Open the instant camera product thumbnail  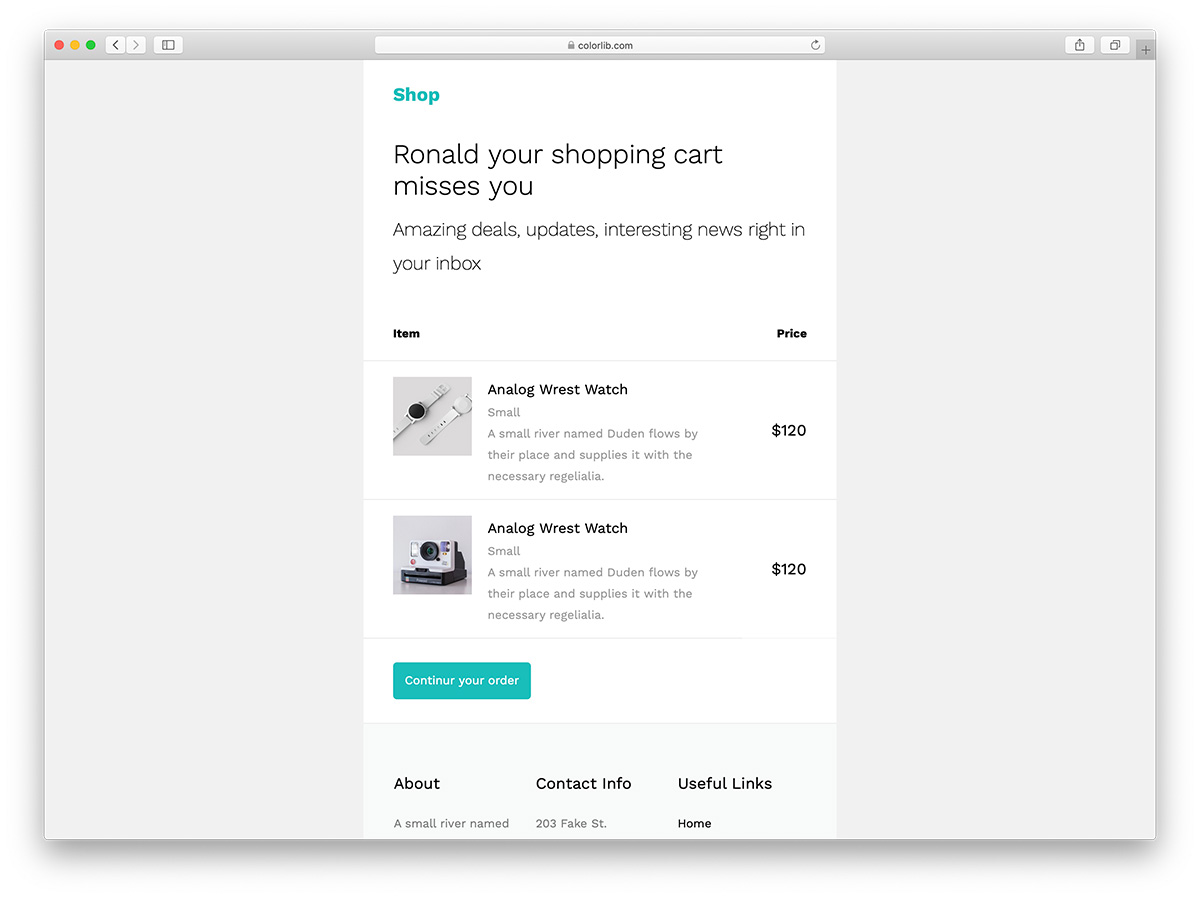pos(432,555)
